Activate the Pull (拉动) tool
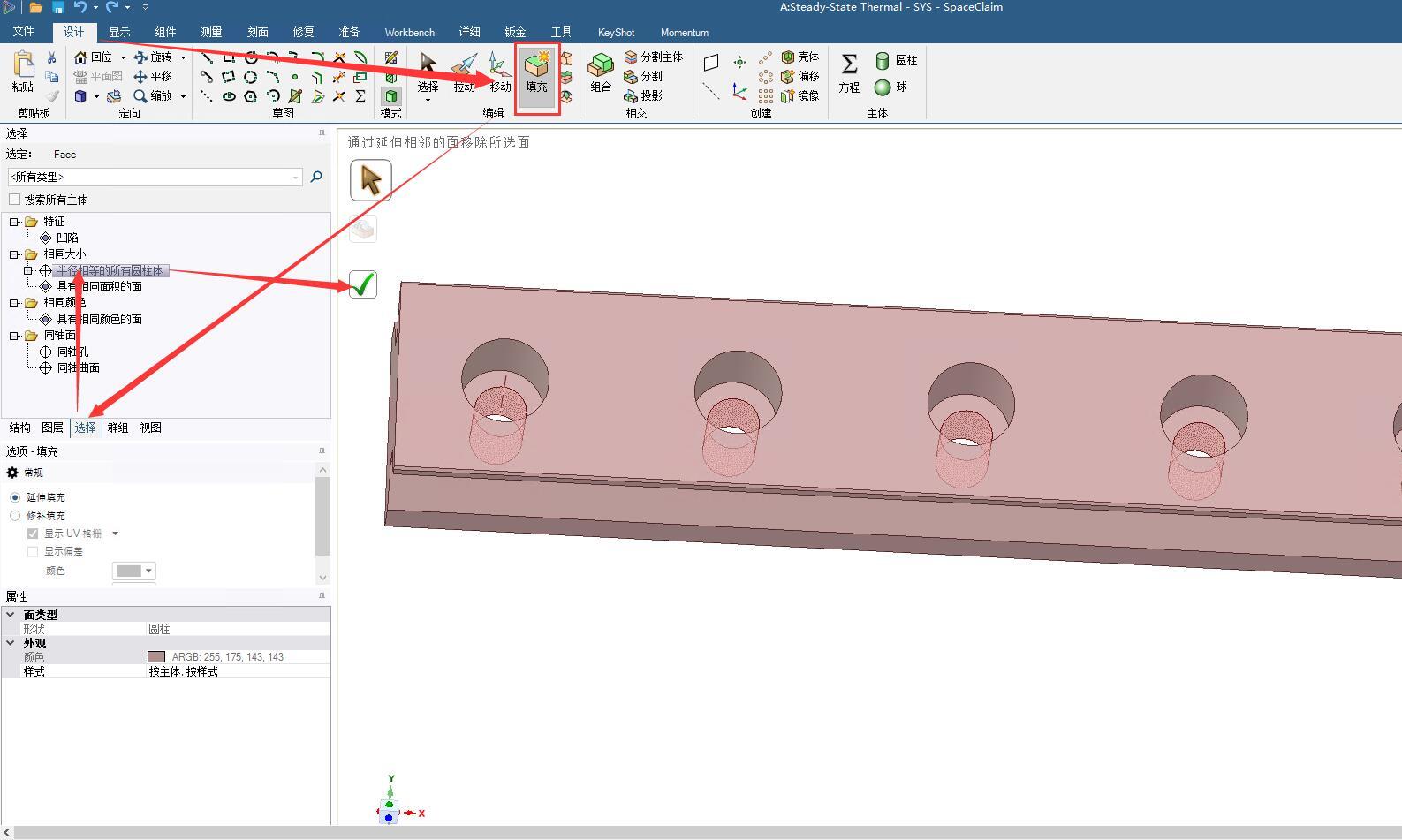1402x840 pixels. [465, 72]
